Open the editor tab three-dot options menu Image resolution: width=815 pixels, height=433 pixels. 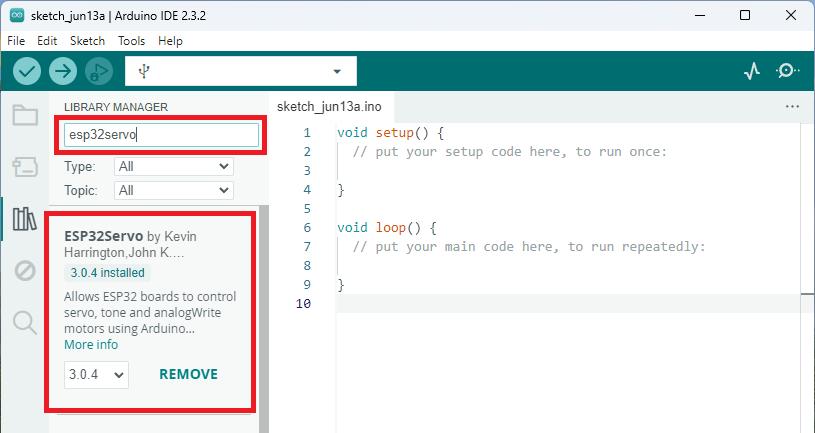pos(792,107)
